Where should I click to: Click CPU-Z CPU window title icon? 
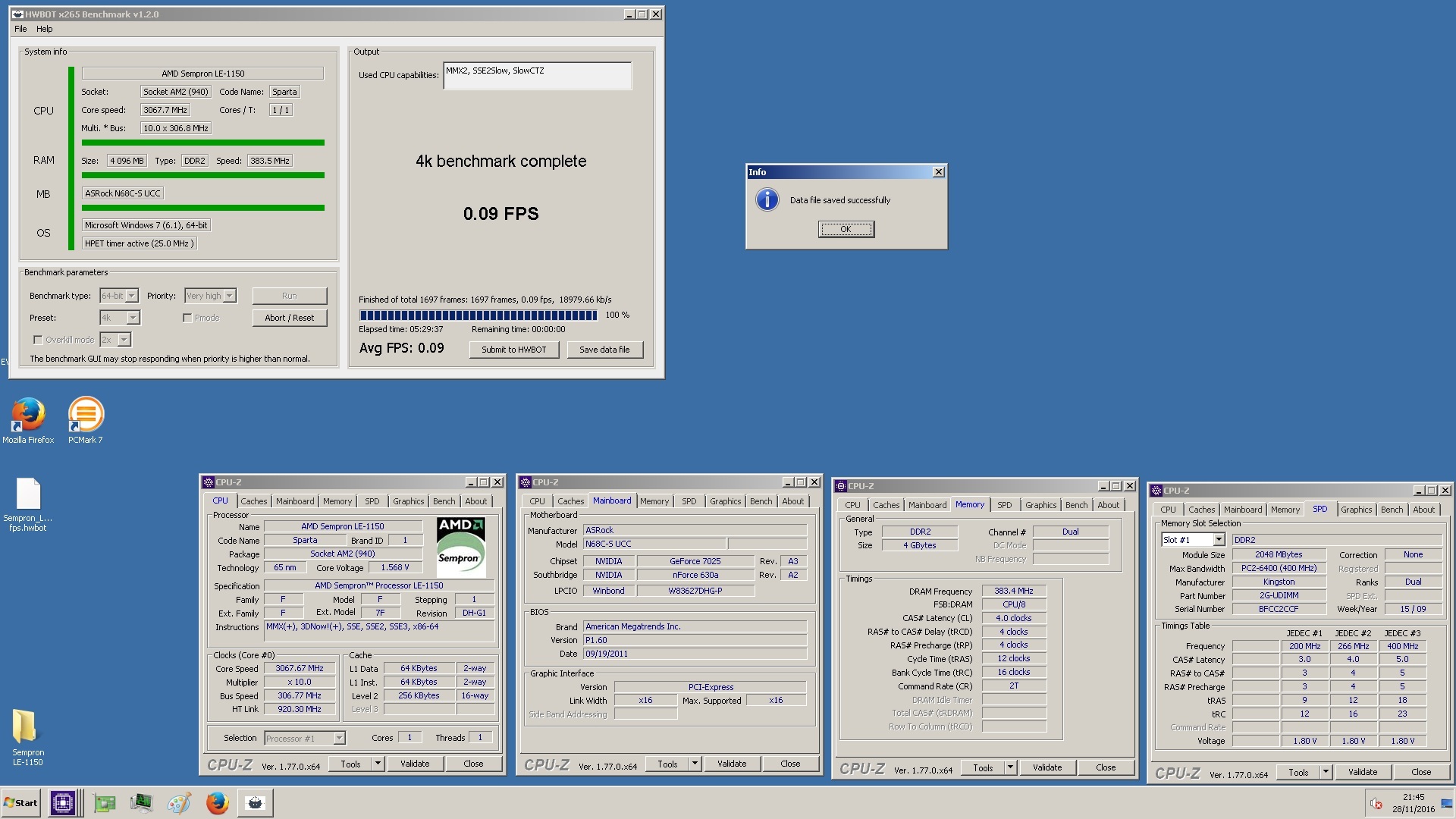[x=209, y=482]
